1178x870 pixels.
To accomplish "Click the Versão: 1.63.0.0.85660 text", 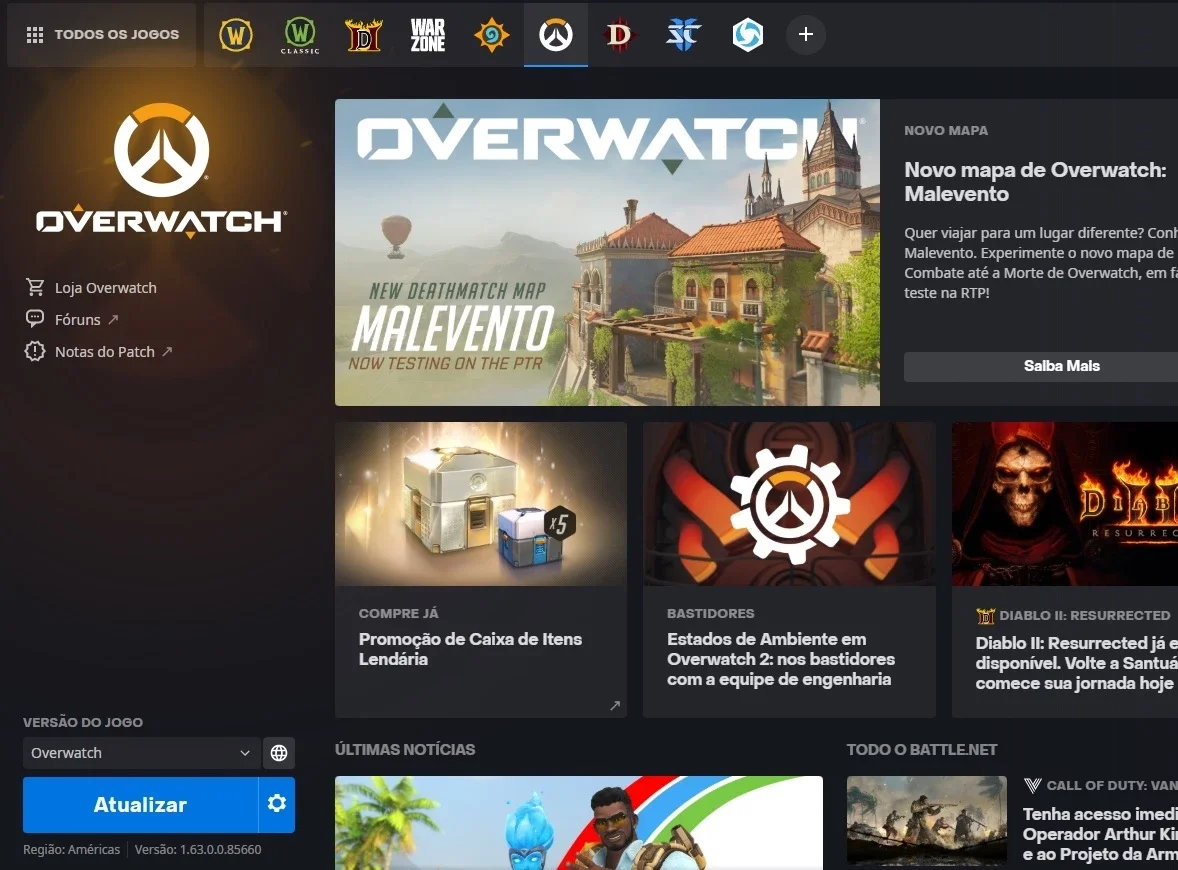I will (198, 850).
